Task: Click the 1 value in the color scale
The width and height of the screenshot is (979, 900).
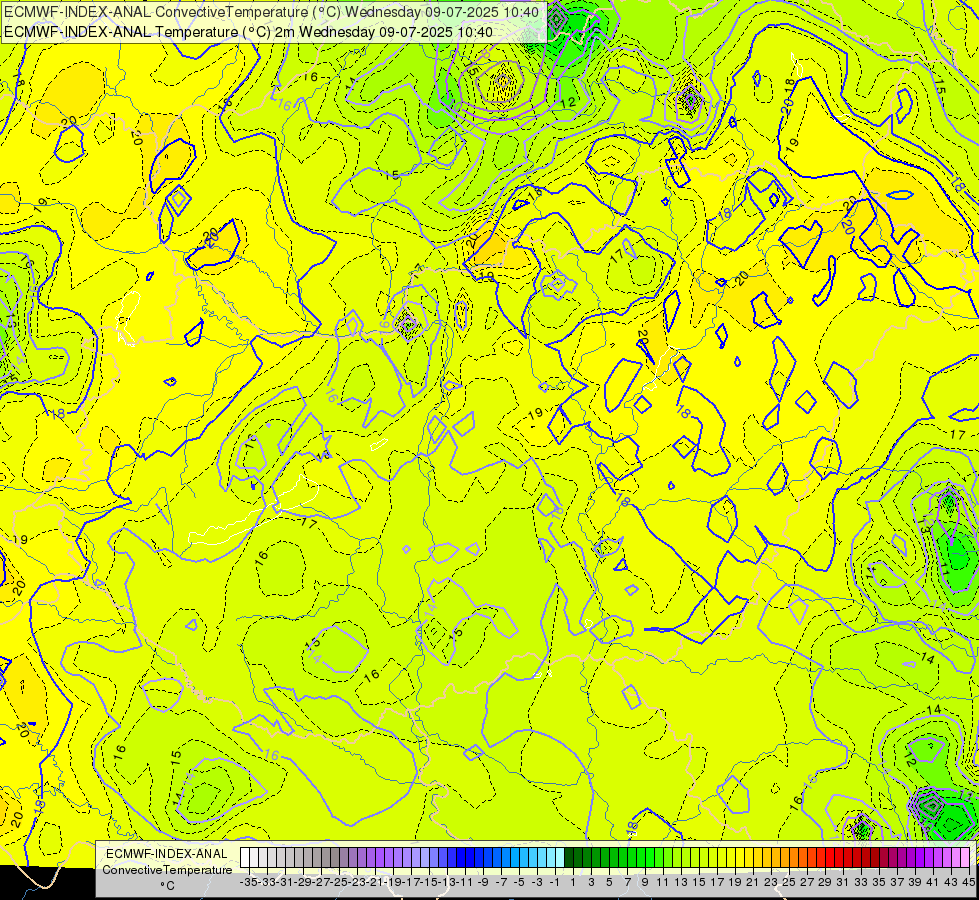Action: (573, 882)
